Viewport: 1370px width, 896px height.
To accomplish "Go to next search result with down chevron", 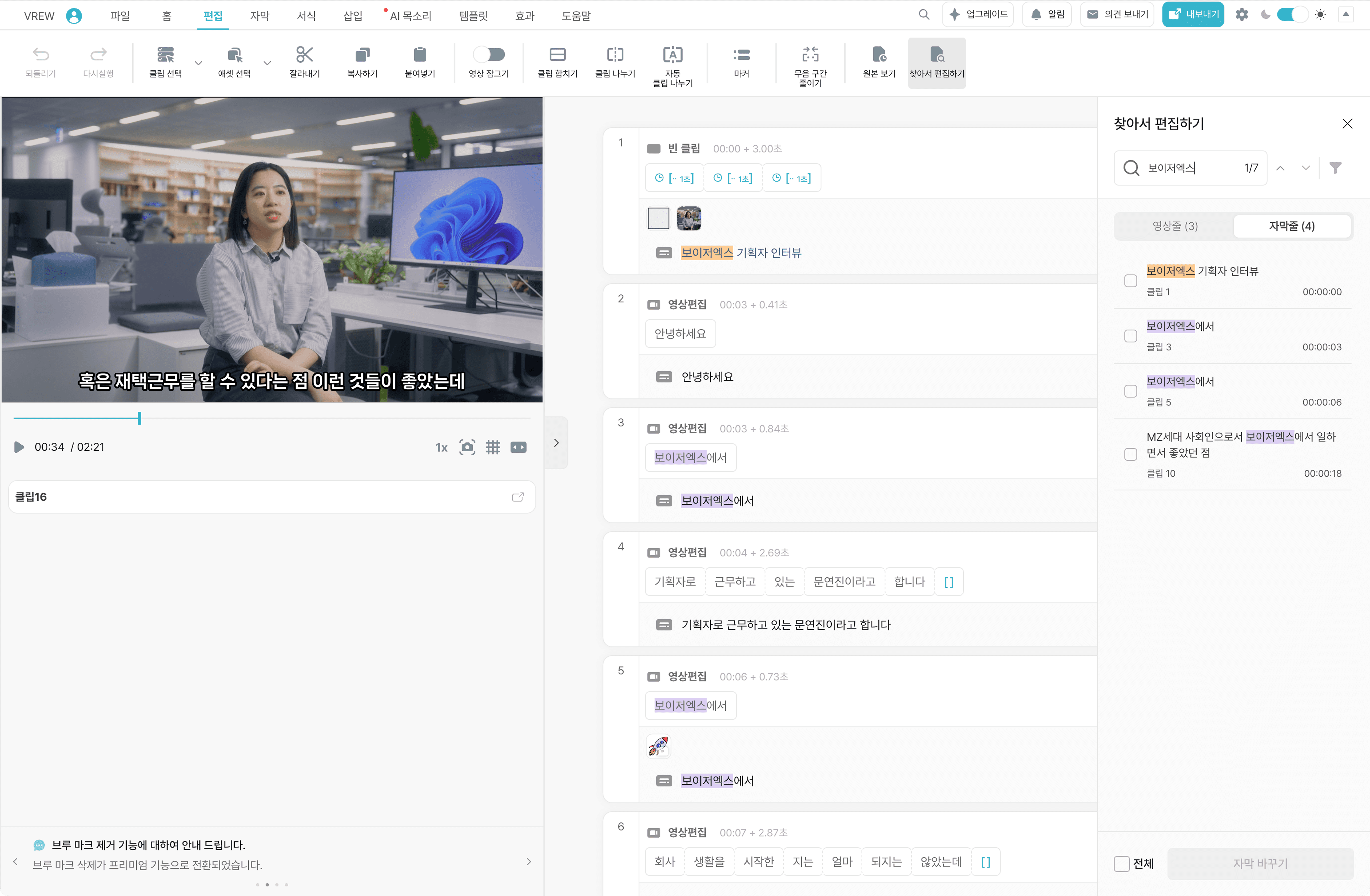I will [x=1305, y=168].
